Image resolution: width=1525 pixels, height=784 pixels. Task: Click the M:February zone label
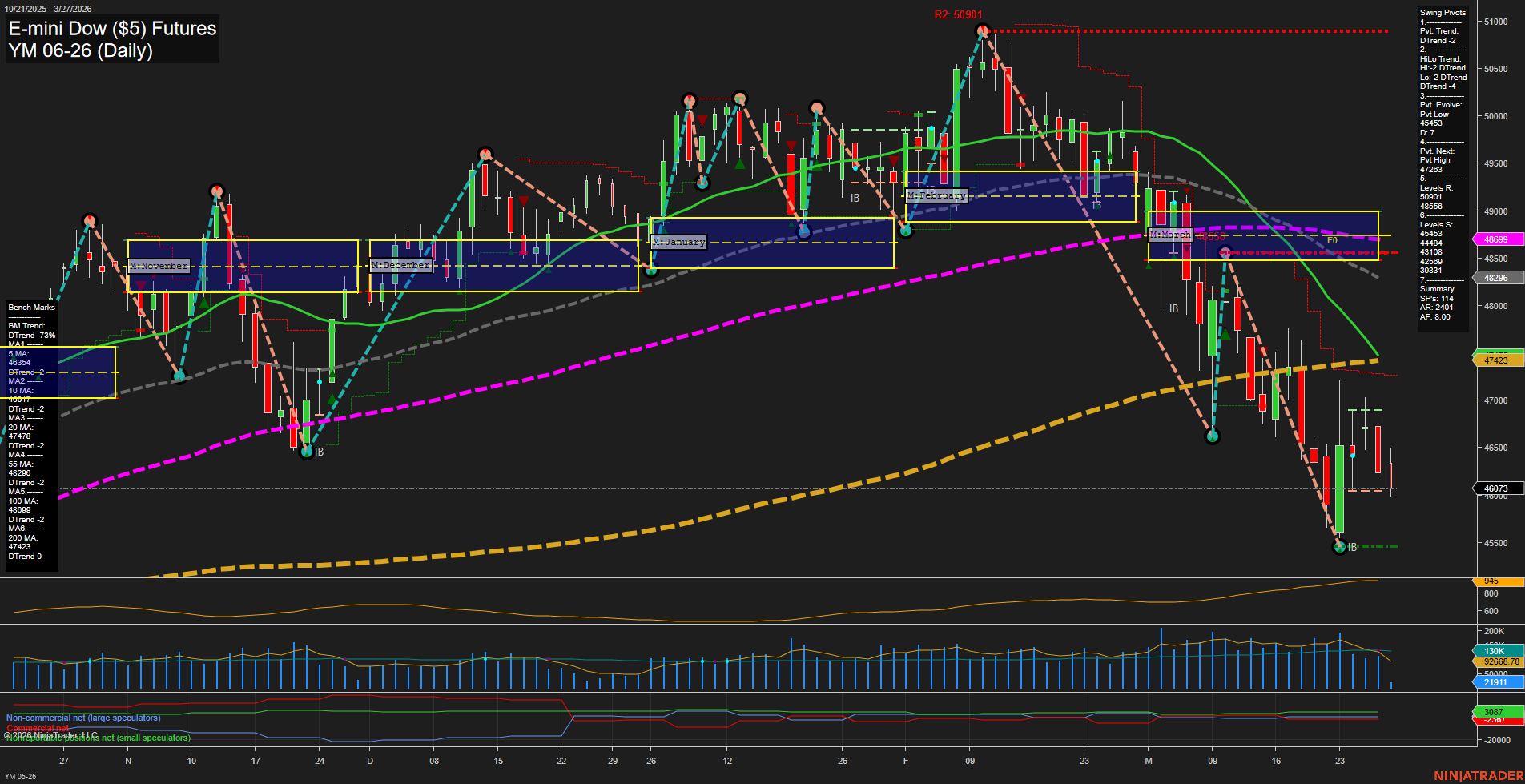[936, 195]
